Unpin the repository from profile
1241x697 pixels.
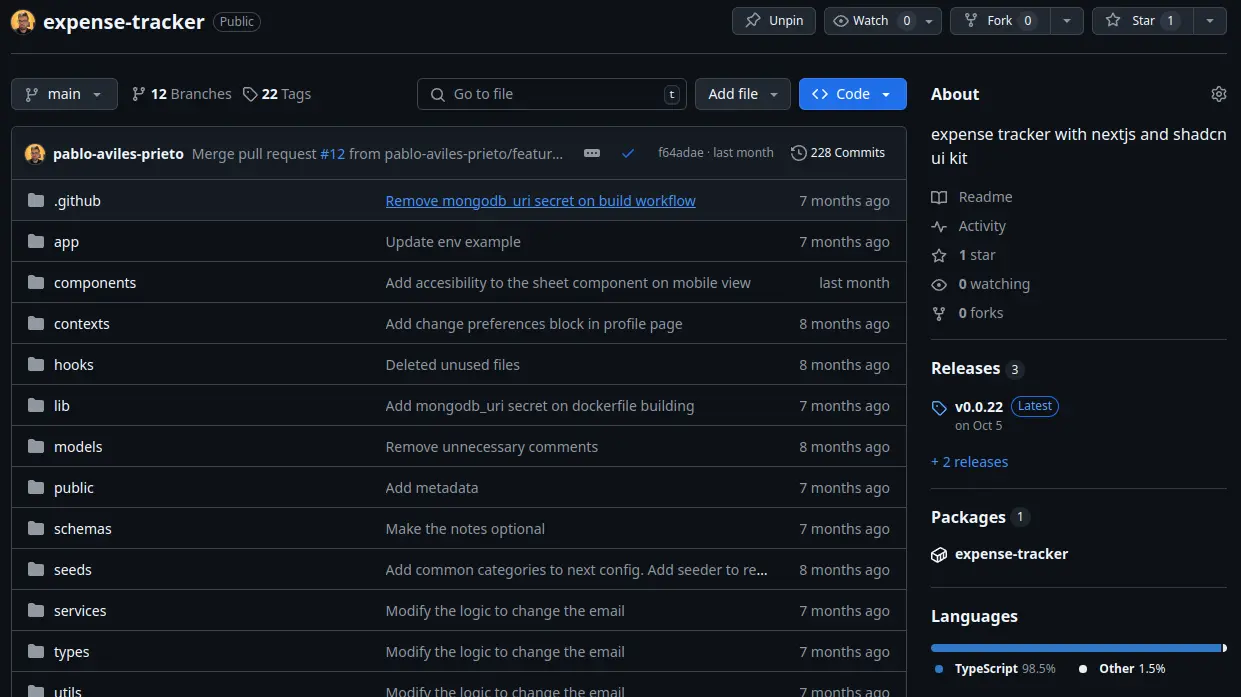774,21
